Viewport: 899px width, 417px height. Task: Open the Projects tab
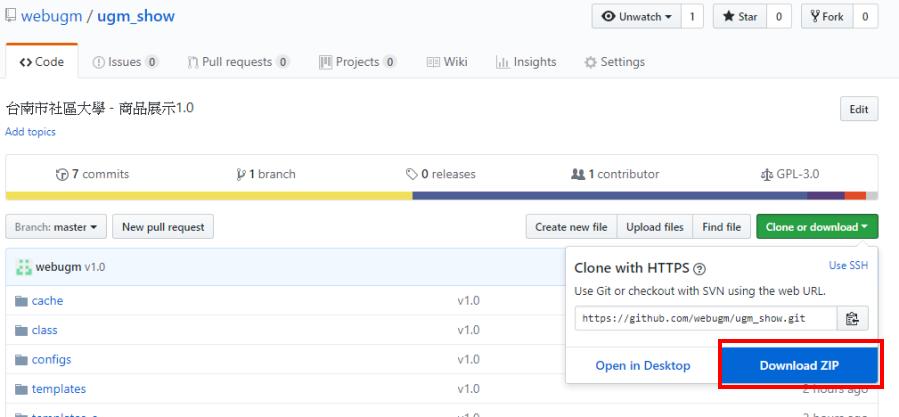click(357, 62)
